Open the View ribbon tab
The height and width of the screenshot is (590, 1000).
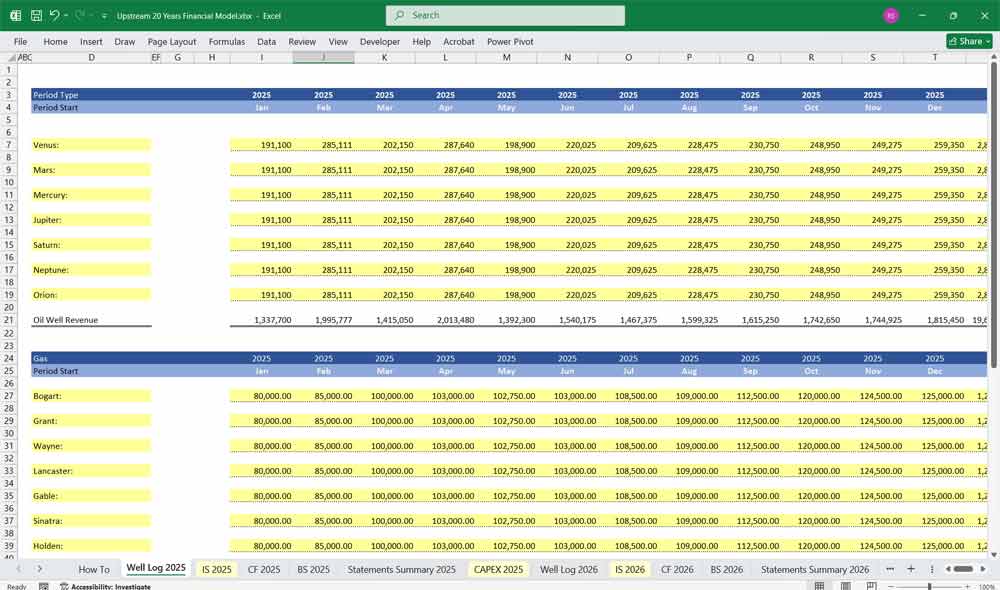click(338, 41)
